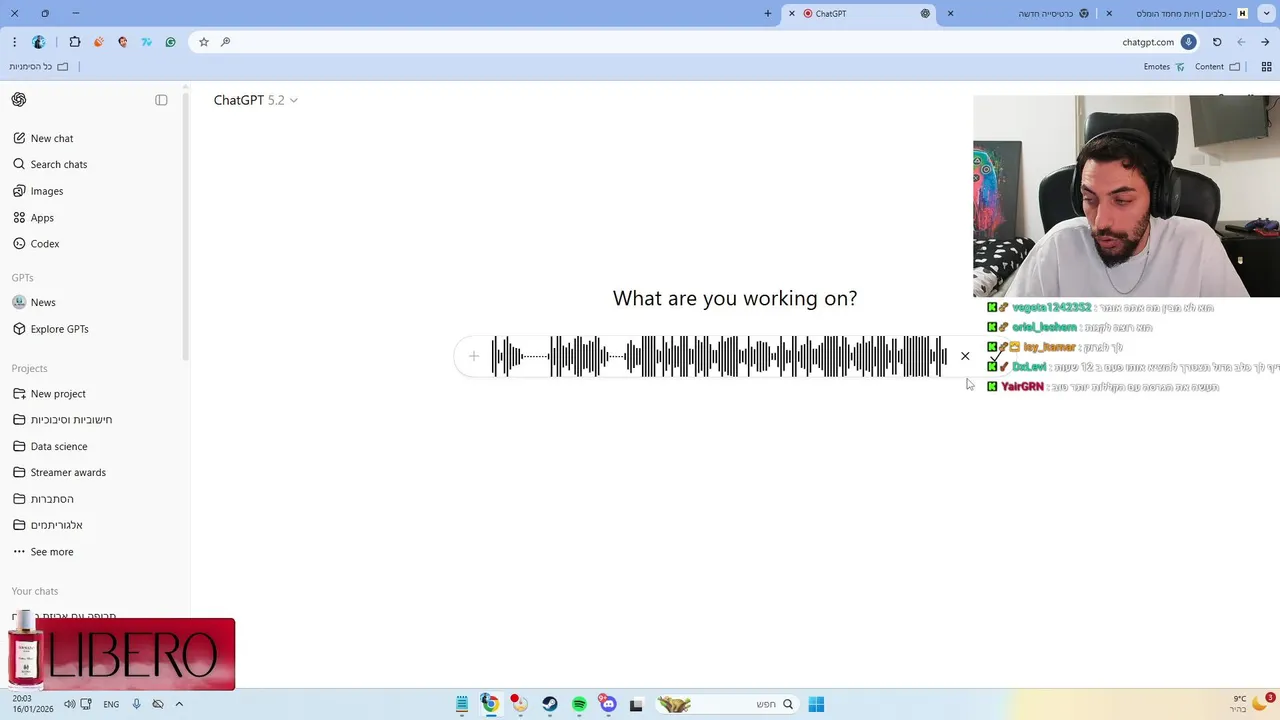The height and width of the screenshot is (720, 1280).
Task: Click the green Grammarly extension icon
Action: click(171, 42)
